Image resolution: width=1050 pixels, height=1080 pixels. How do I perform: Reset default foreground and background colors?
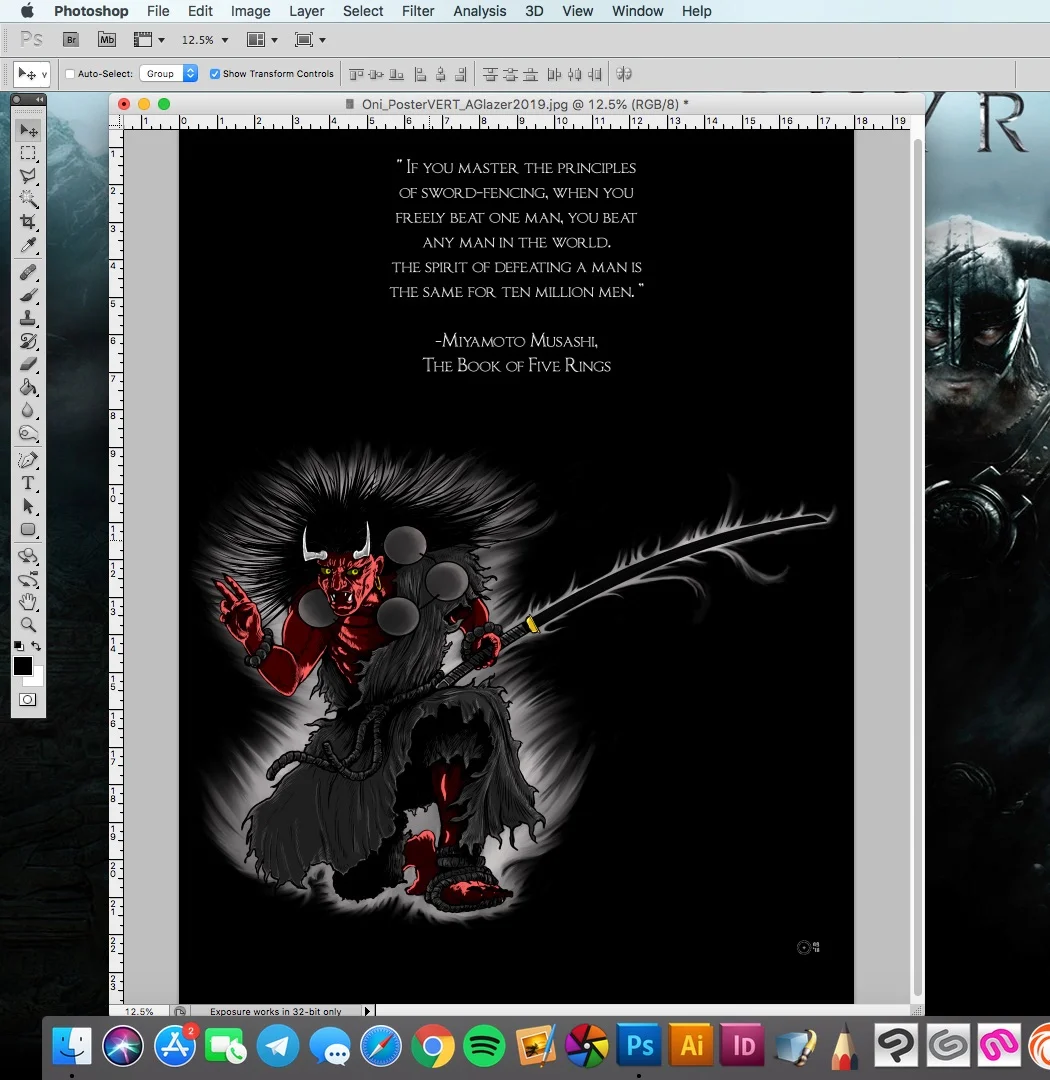coord(19,646)
